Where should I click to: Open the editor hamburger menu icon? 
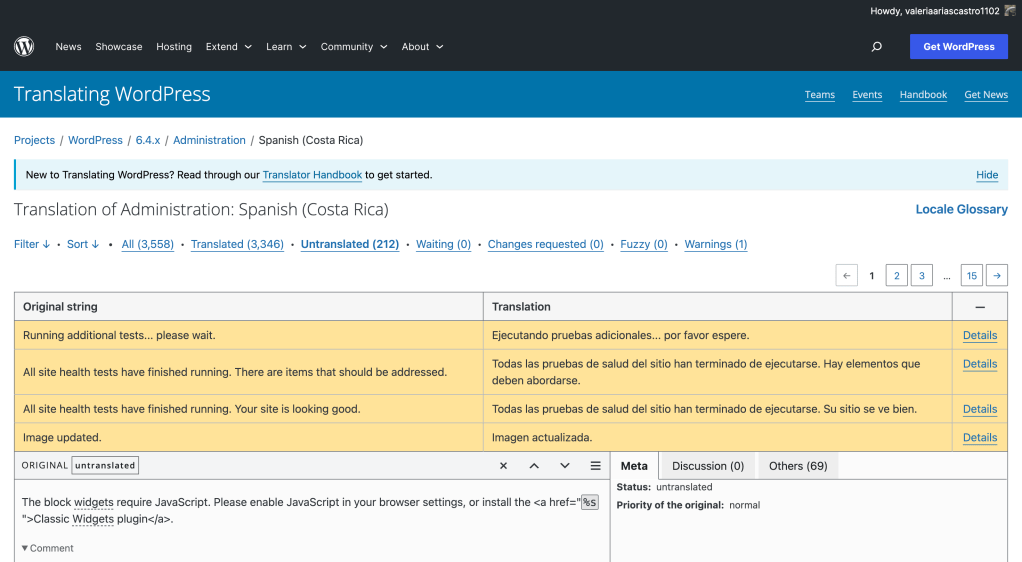[x=595, y=466]
